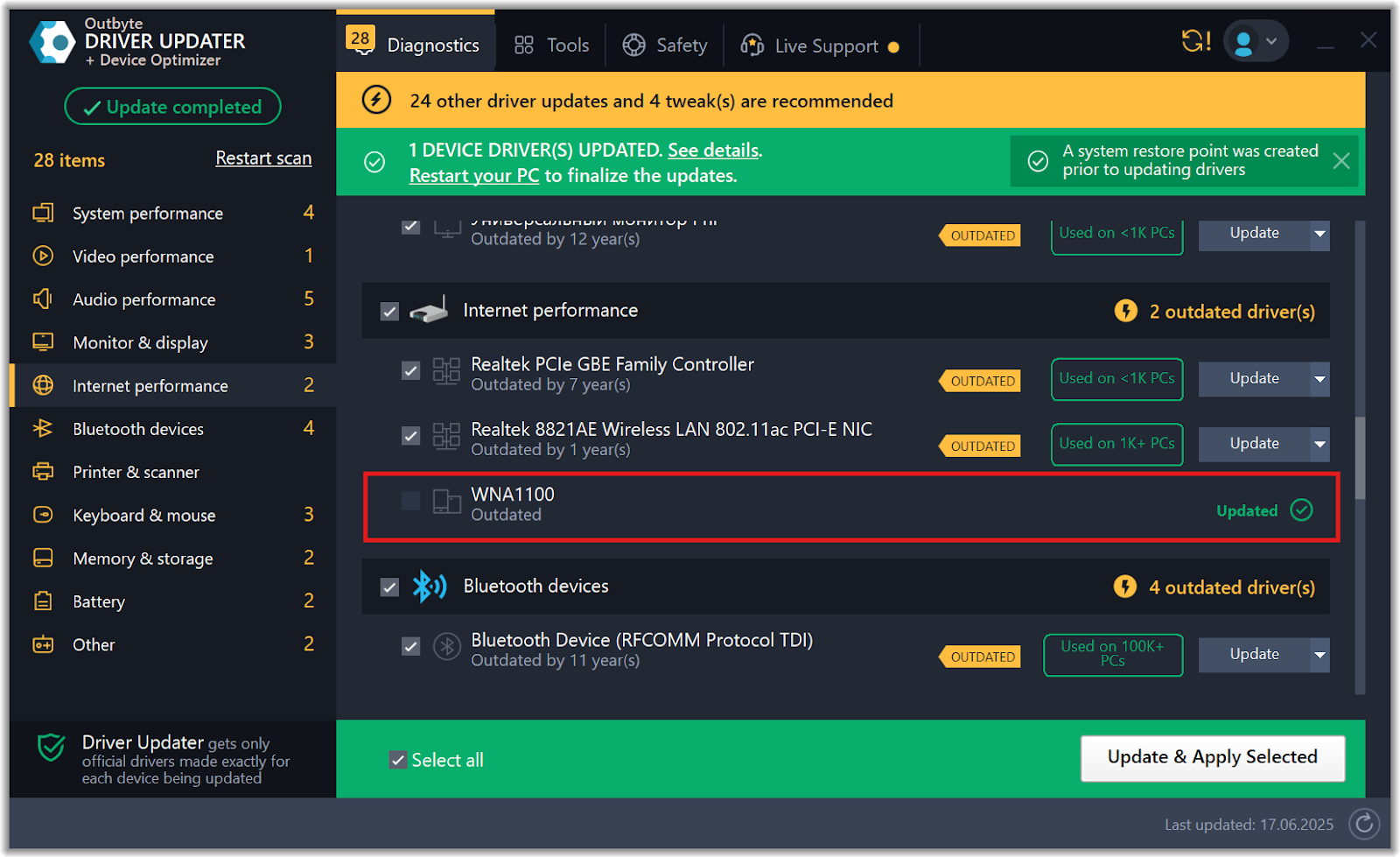Open Update dropdown arrow for Realtek PCIe GBE

1319,379
